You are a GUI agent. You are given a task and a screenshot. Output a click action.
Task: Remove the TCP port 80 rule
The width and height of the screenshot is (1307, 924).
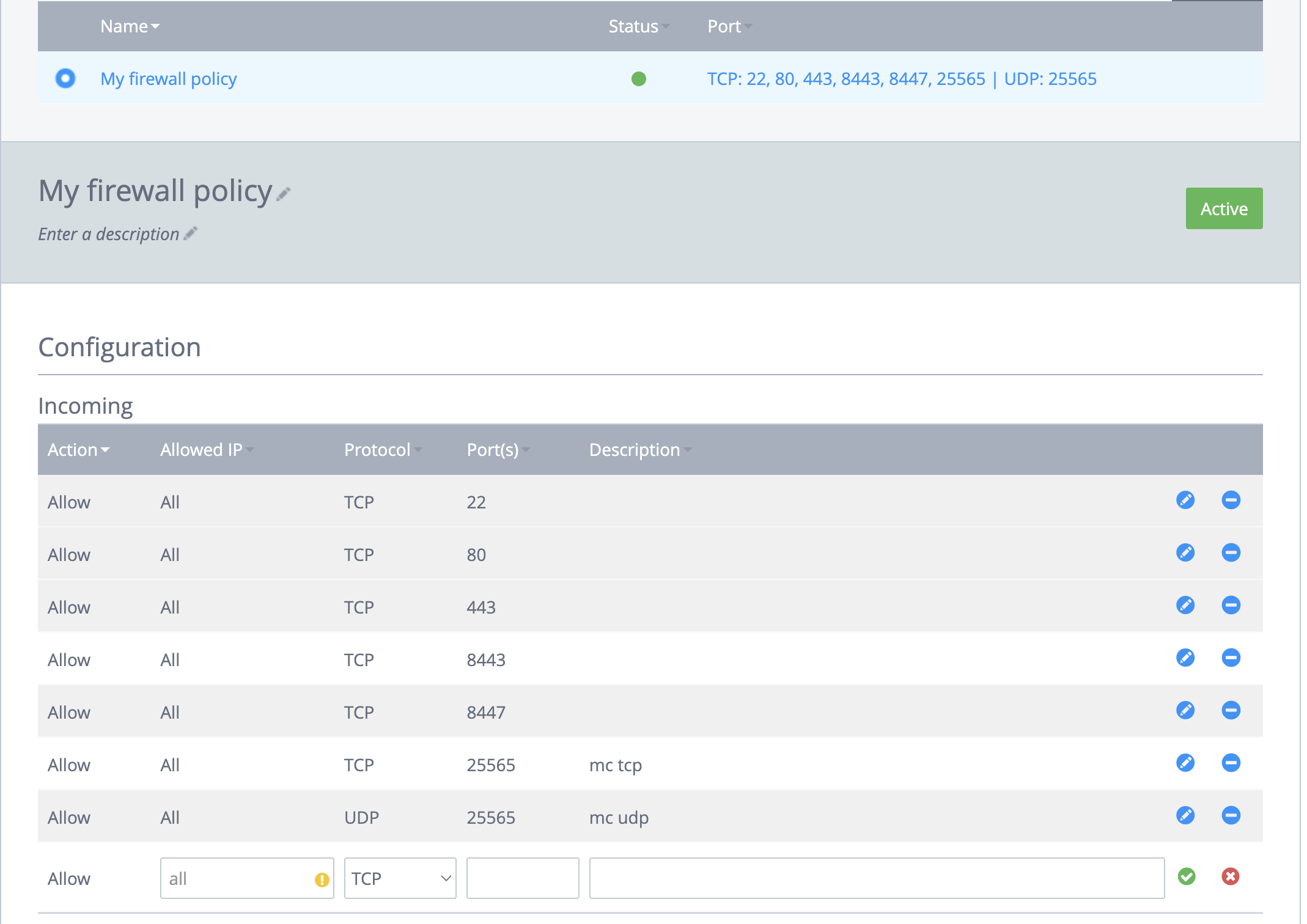tap(1231, 553)
